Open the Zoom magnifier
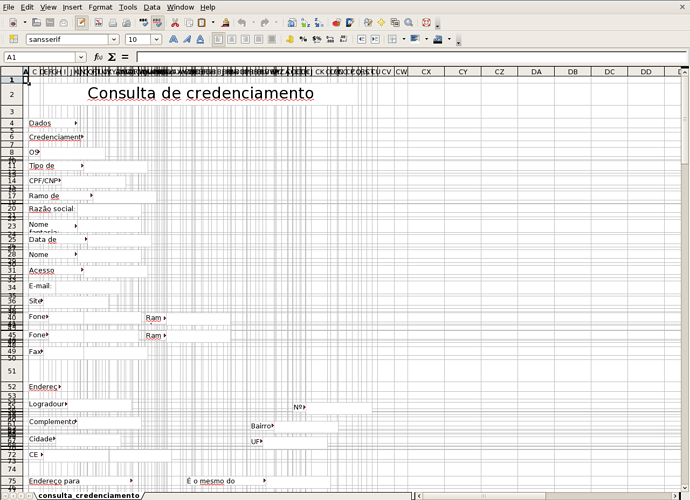Screen dimensions: 690x500 click(409, 22)
